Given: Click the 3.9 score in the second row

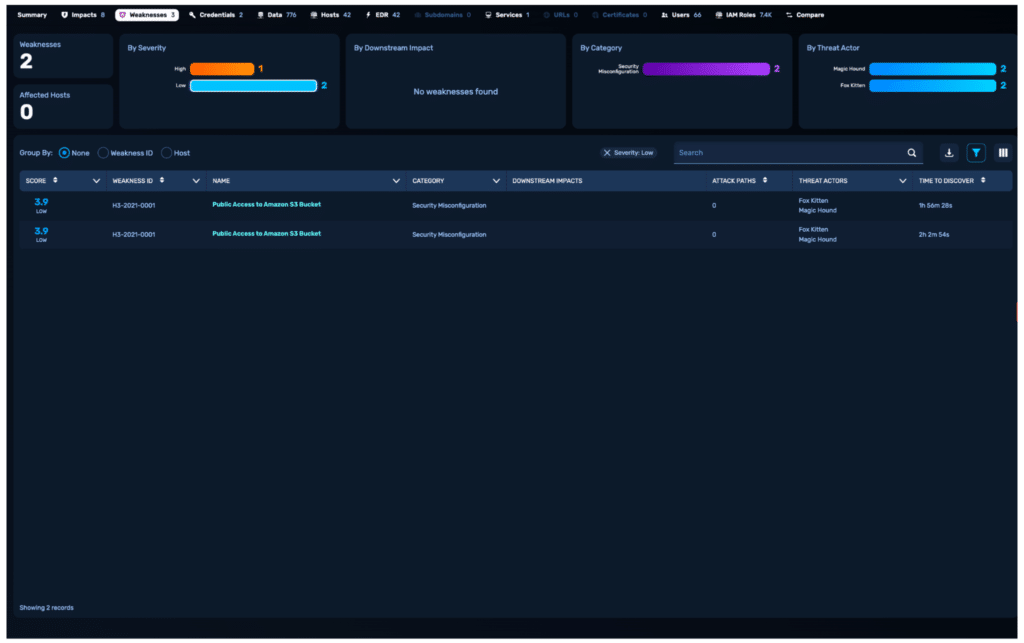Looking at the screenshot, I should (x=41, y=231).
